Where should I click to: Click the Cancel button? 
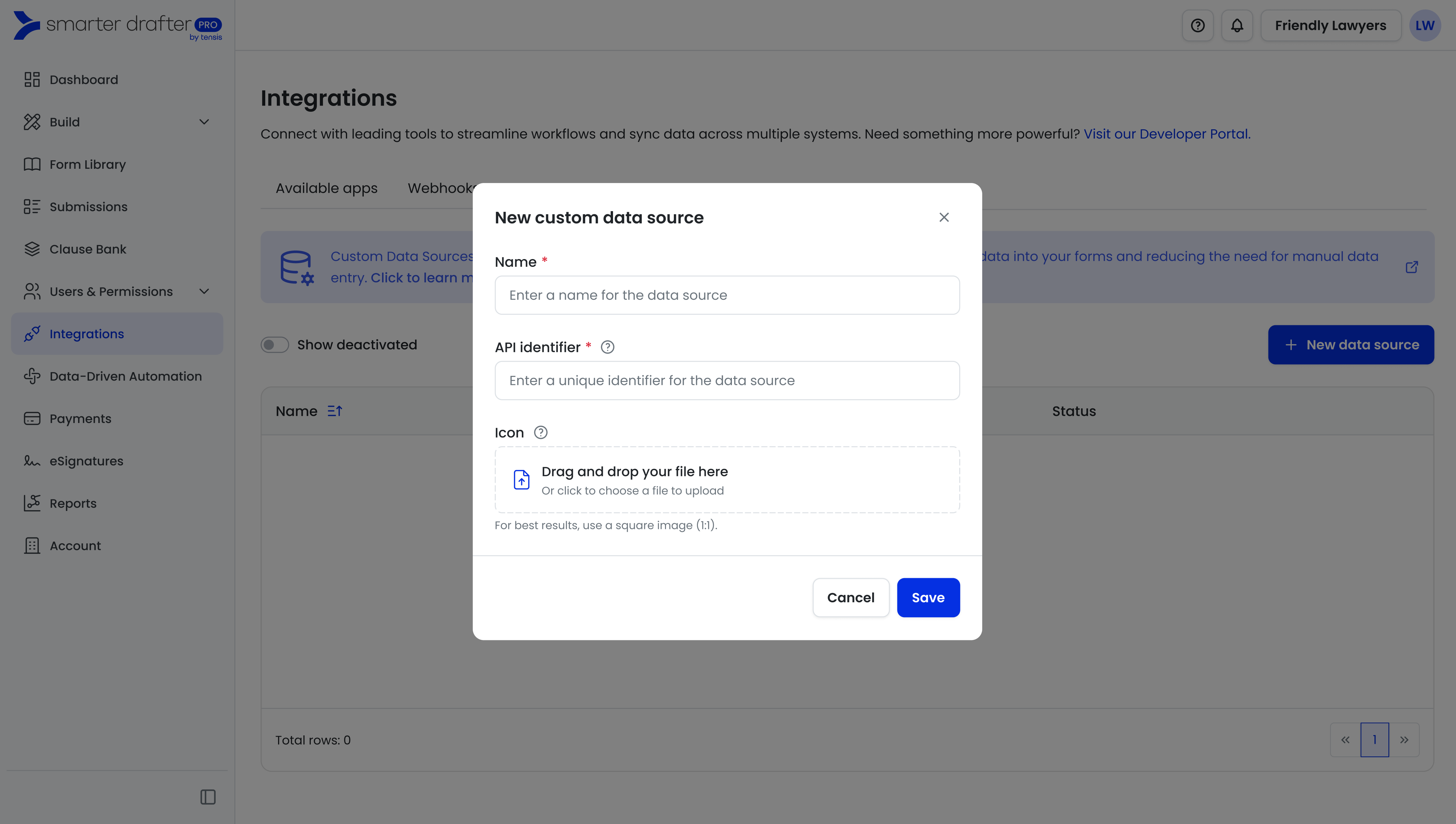click(850, 598)
